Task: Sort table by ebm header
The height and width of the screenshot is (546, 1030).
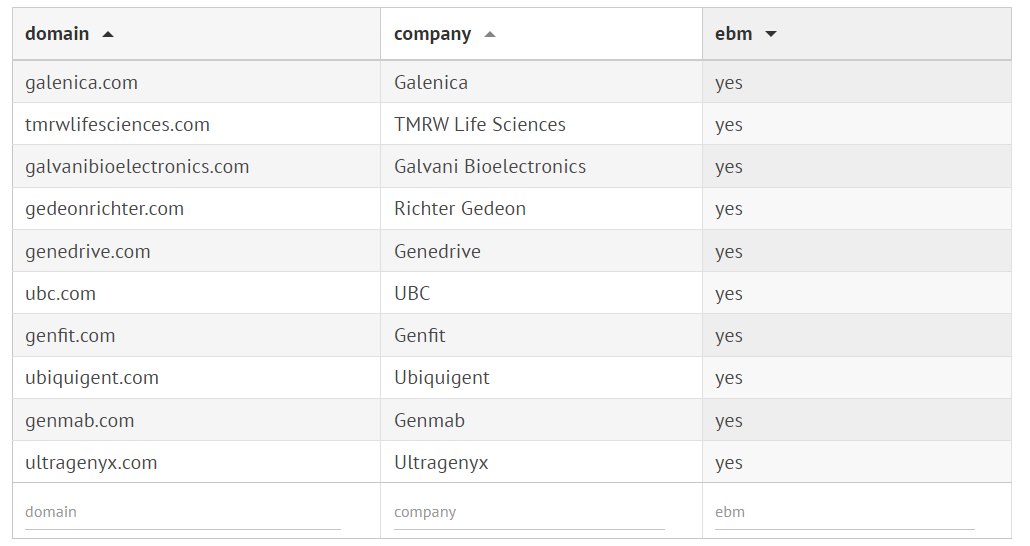Action: point(733,34)
